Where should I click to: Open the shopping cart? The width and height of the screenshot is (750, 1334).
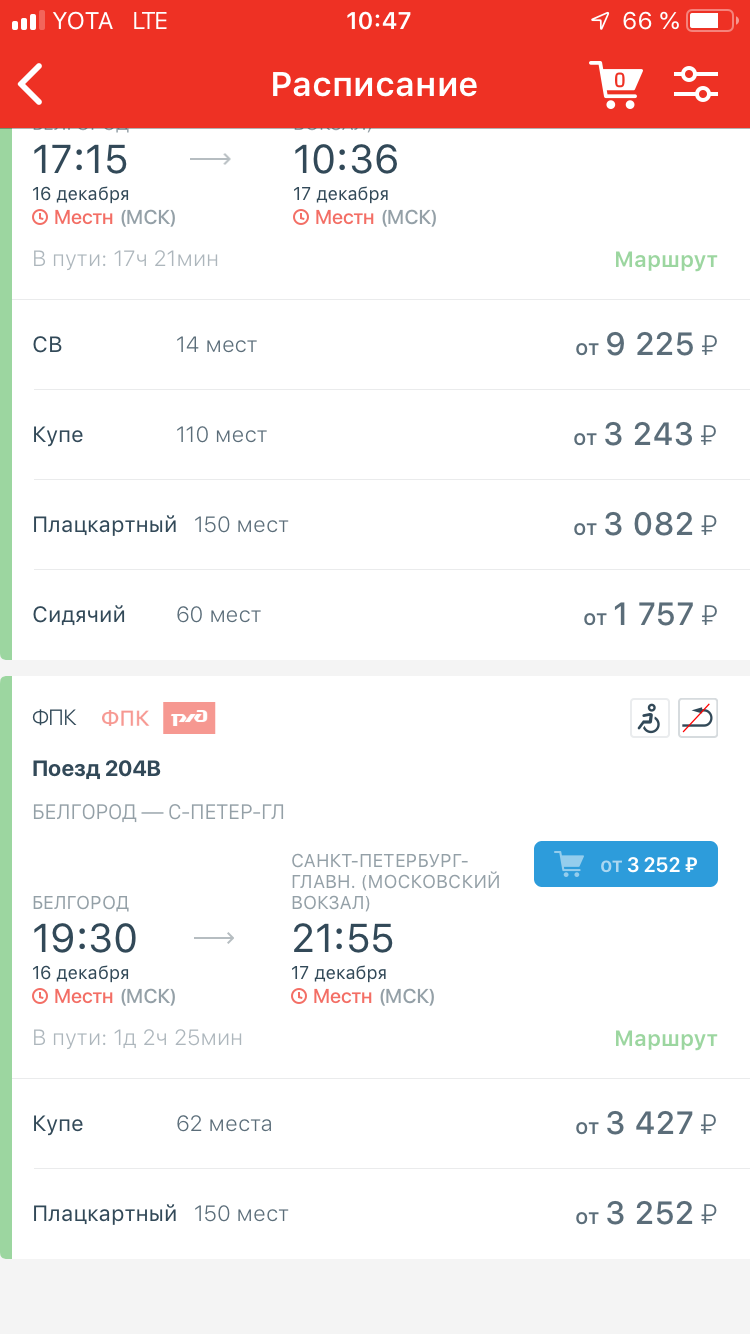pos(613,84)
